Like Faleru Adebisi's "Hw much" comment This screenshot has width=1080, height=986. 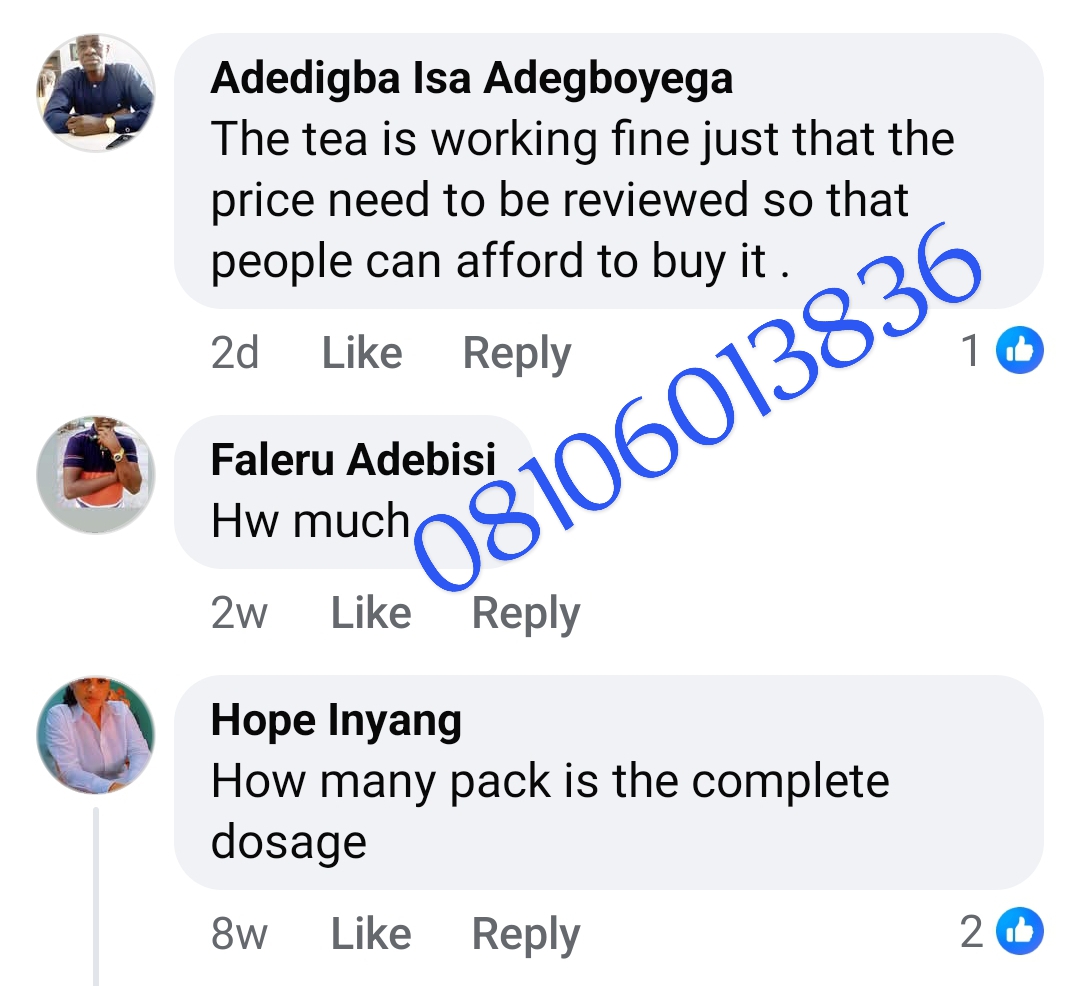coord(371,613)
